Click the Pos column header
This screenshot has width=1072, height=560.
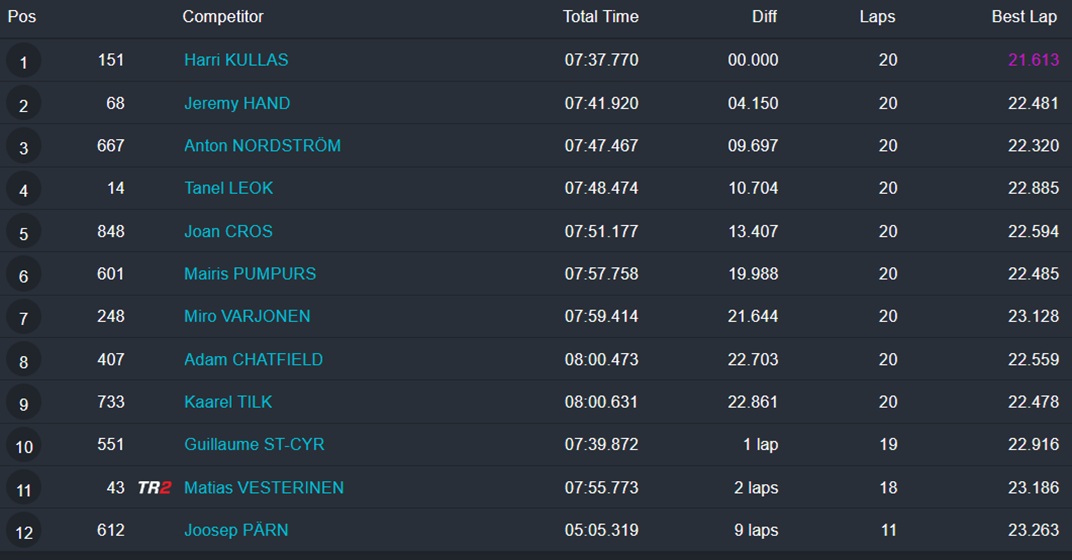click(22, 17)
